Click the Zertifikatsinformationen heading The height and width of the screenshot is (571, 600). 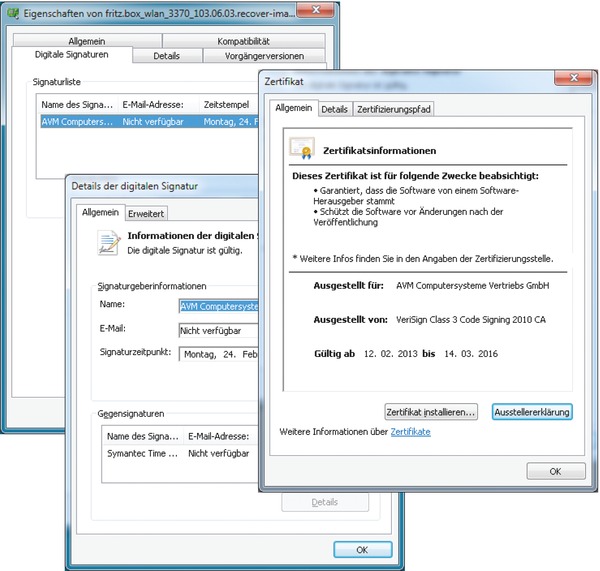379,150
